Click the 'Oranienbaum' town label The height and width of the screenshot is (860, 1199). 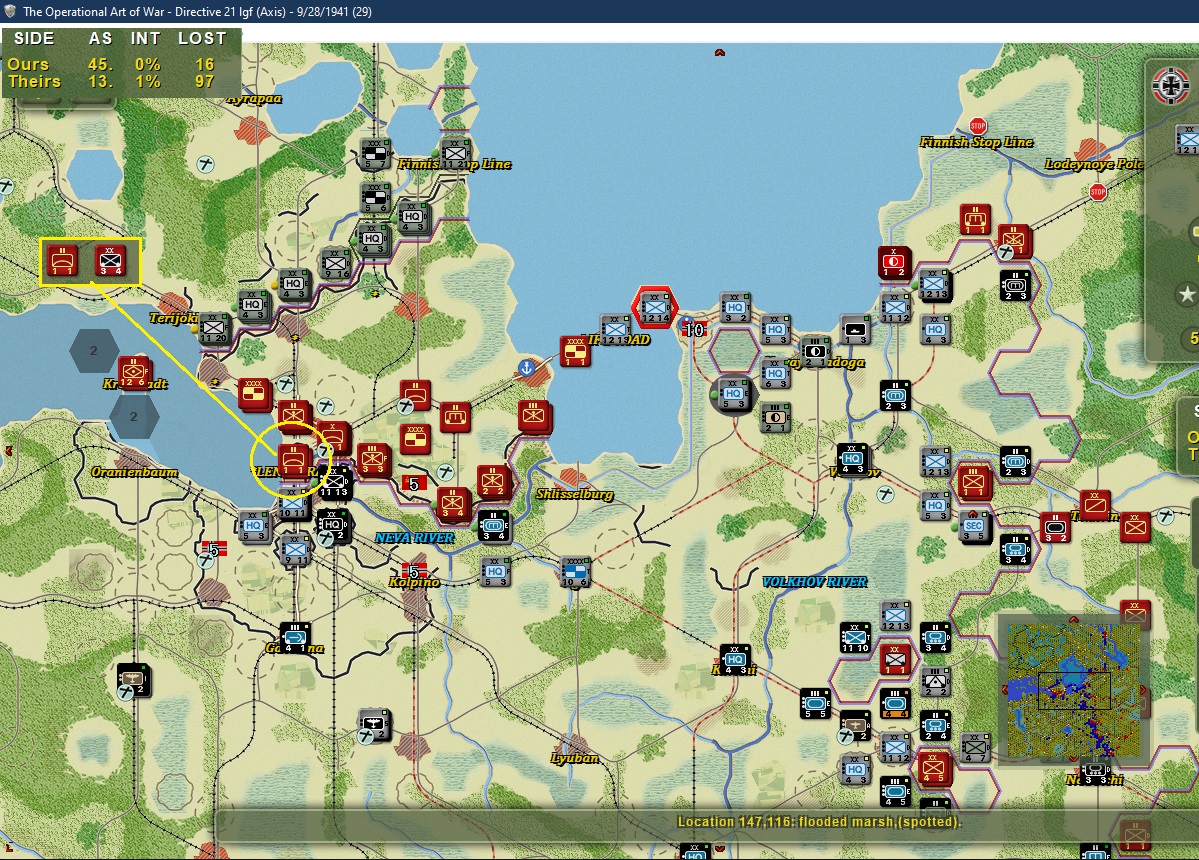(134, 472)
